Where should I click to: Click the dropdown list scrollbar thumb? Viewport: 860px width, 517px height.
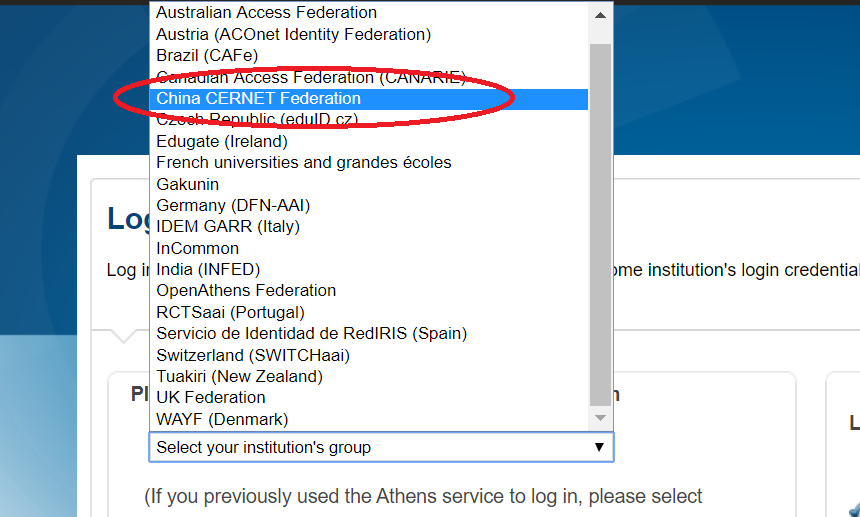point(600,220)
